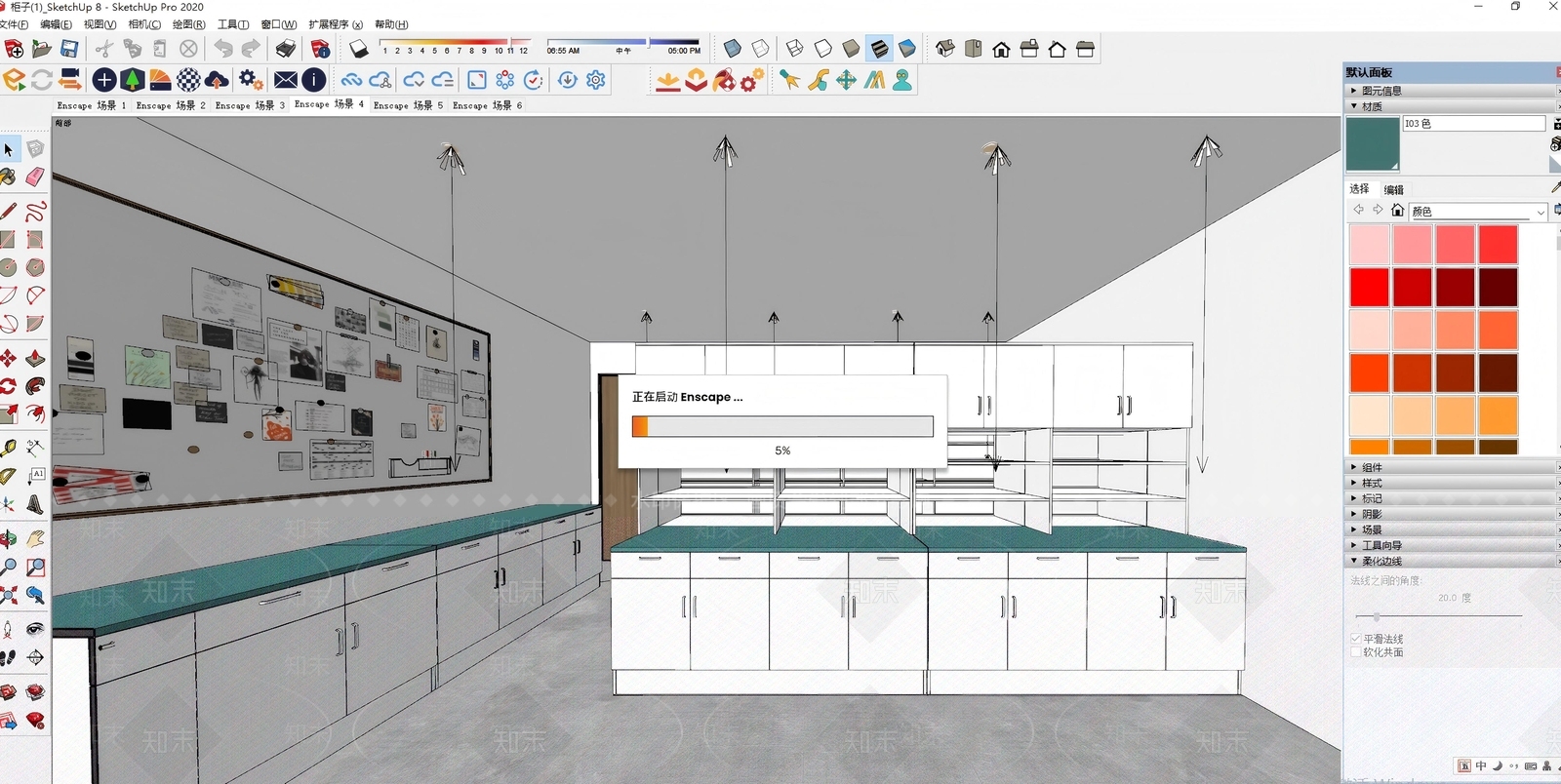
Task: Pick the pure red color swatch
Action: tap(1370, 288)
